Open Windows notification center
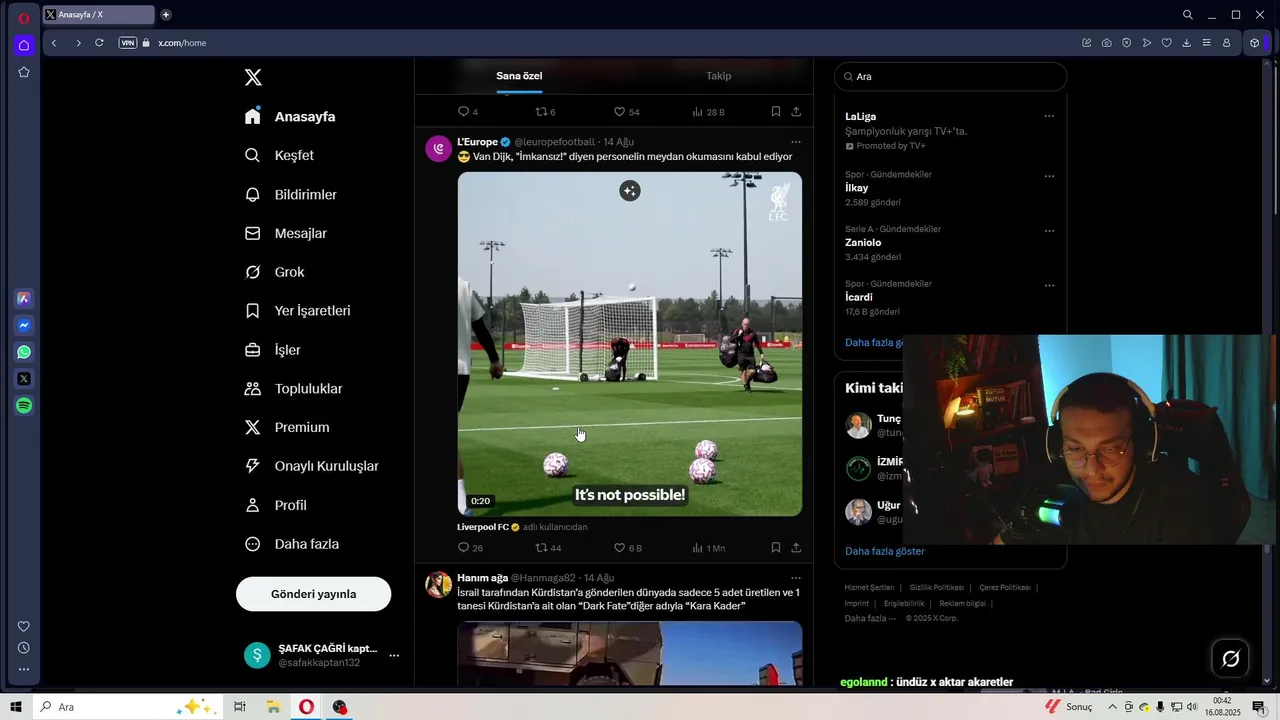The height and width of the screenshot is (720, 1280). click(x=1259, y=707)
